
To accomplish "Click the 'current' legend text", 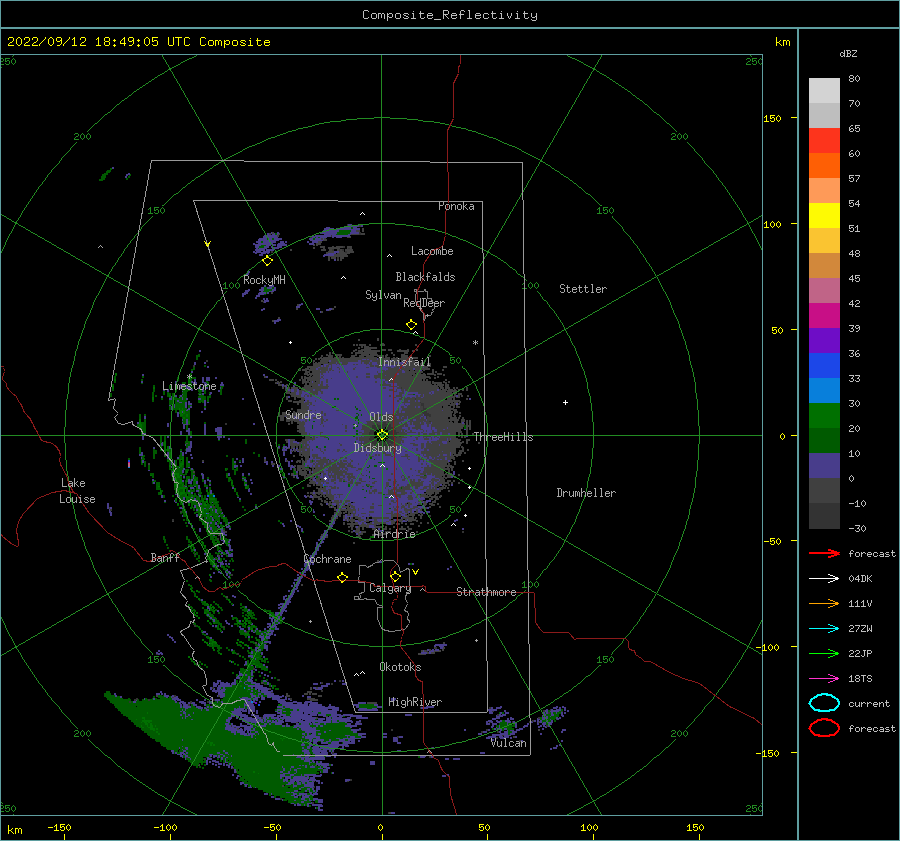I will (869, 704).
